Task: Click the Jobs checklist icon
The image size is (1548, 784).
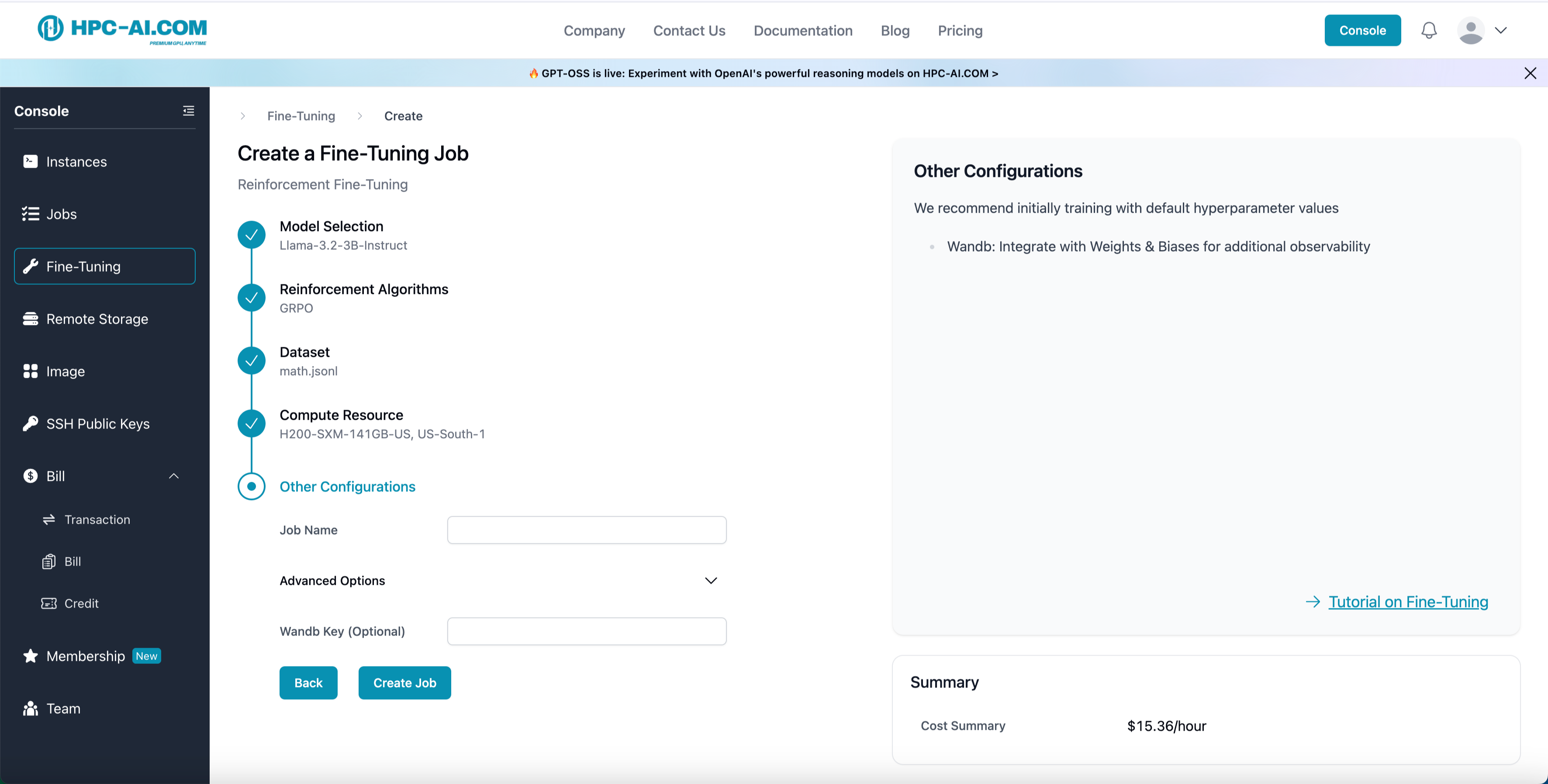Action: tap(30, 214)
